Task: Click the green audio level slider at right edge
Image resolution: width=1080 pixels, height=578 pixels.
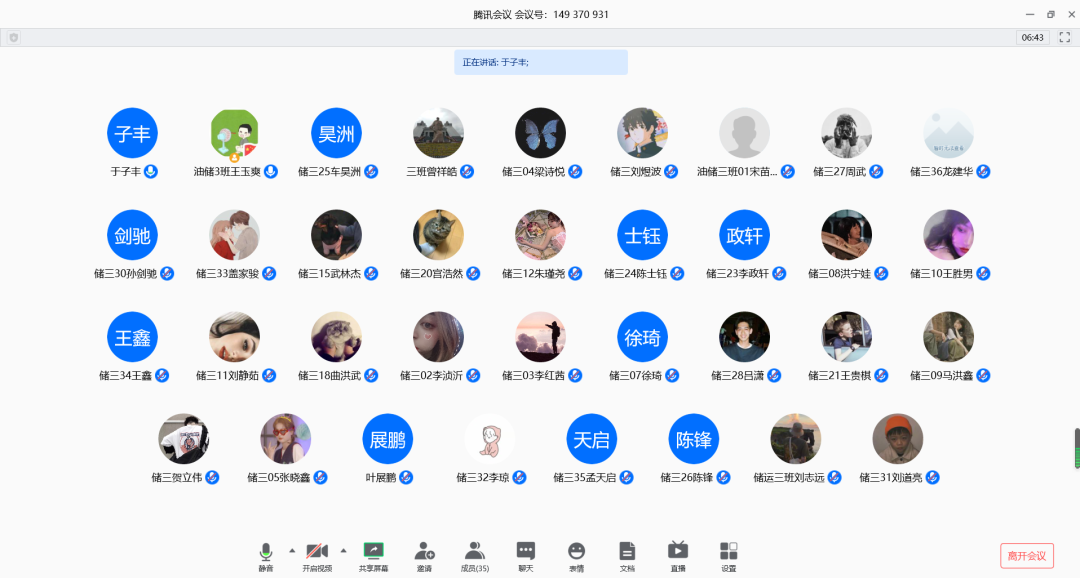Action: click(x=1076, y=448)
